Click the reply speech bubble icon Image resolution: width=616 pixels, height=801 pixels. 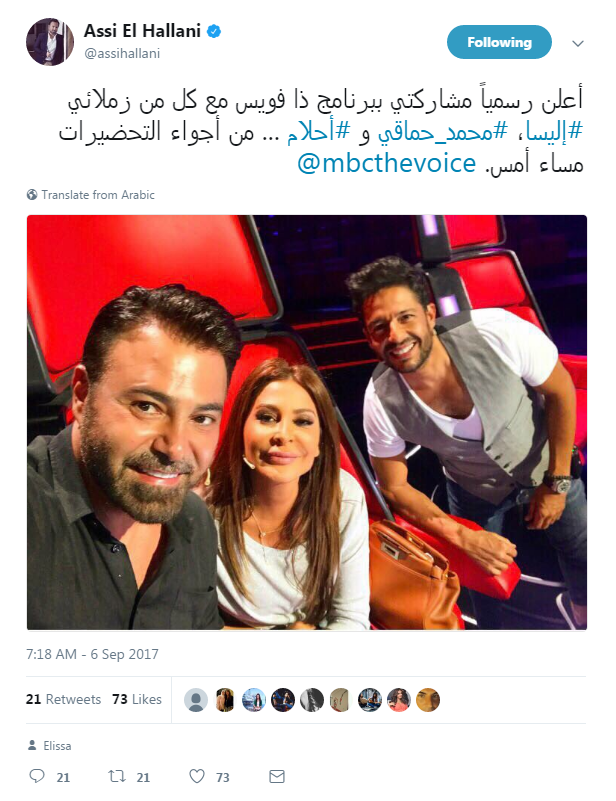(37, 776)
